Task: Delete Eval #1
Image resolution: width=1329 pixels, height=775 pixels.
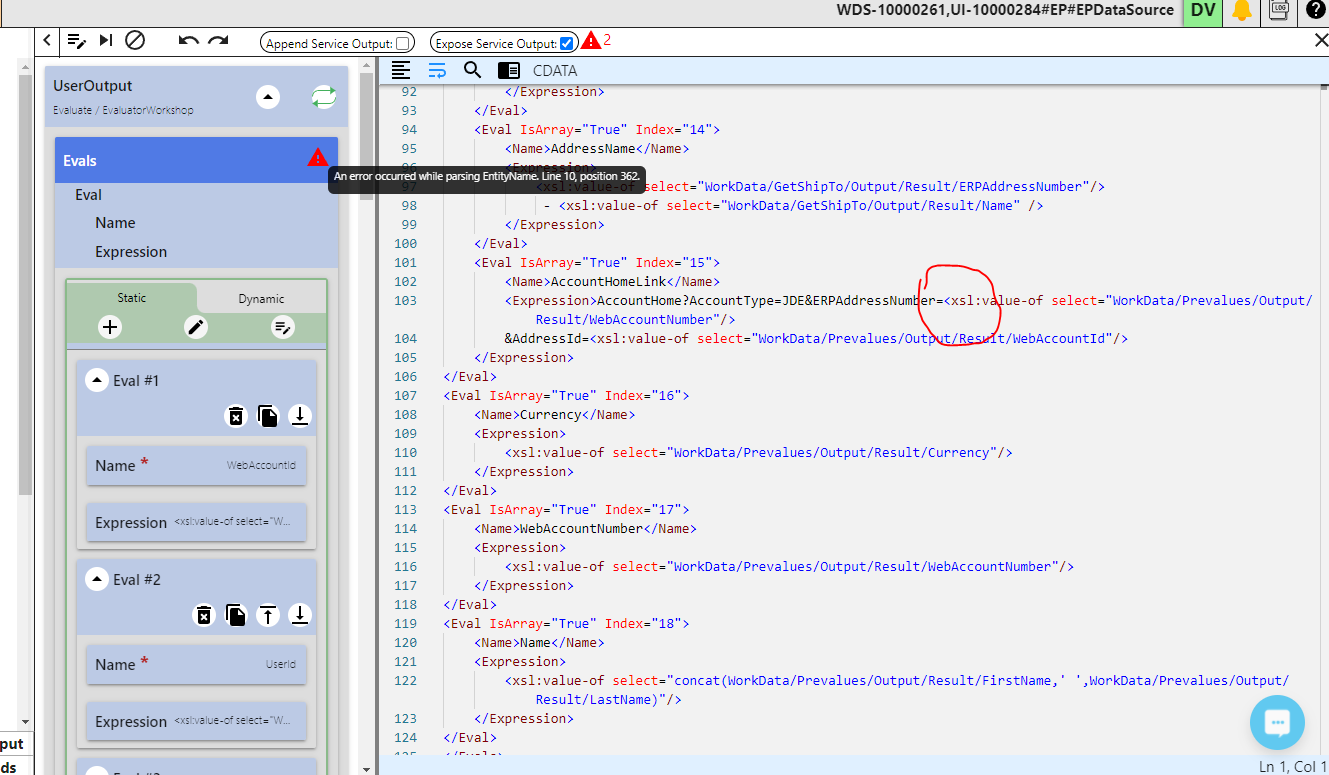Action: (x=235, y=416)
